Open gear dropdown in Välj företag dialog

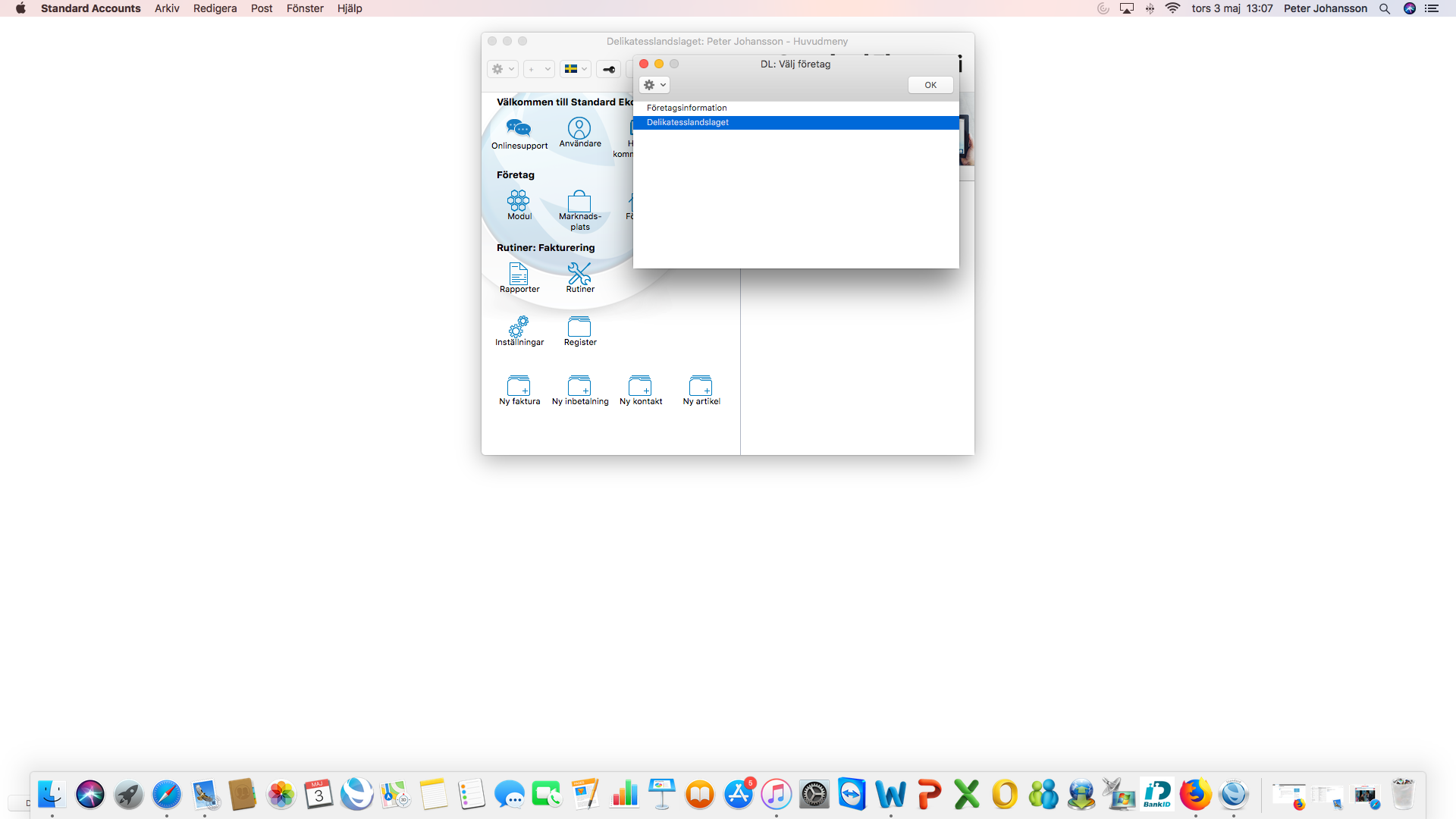point(654,85)
